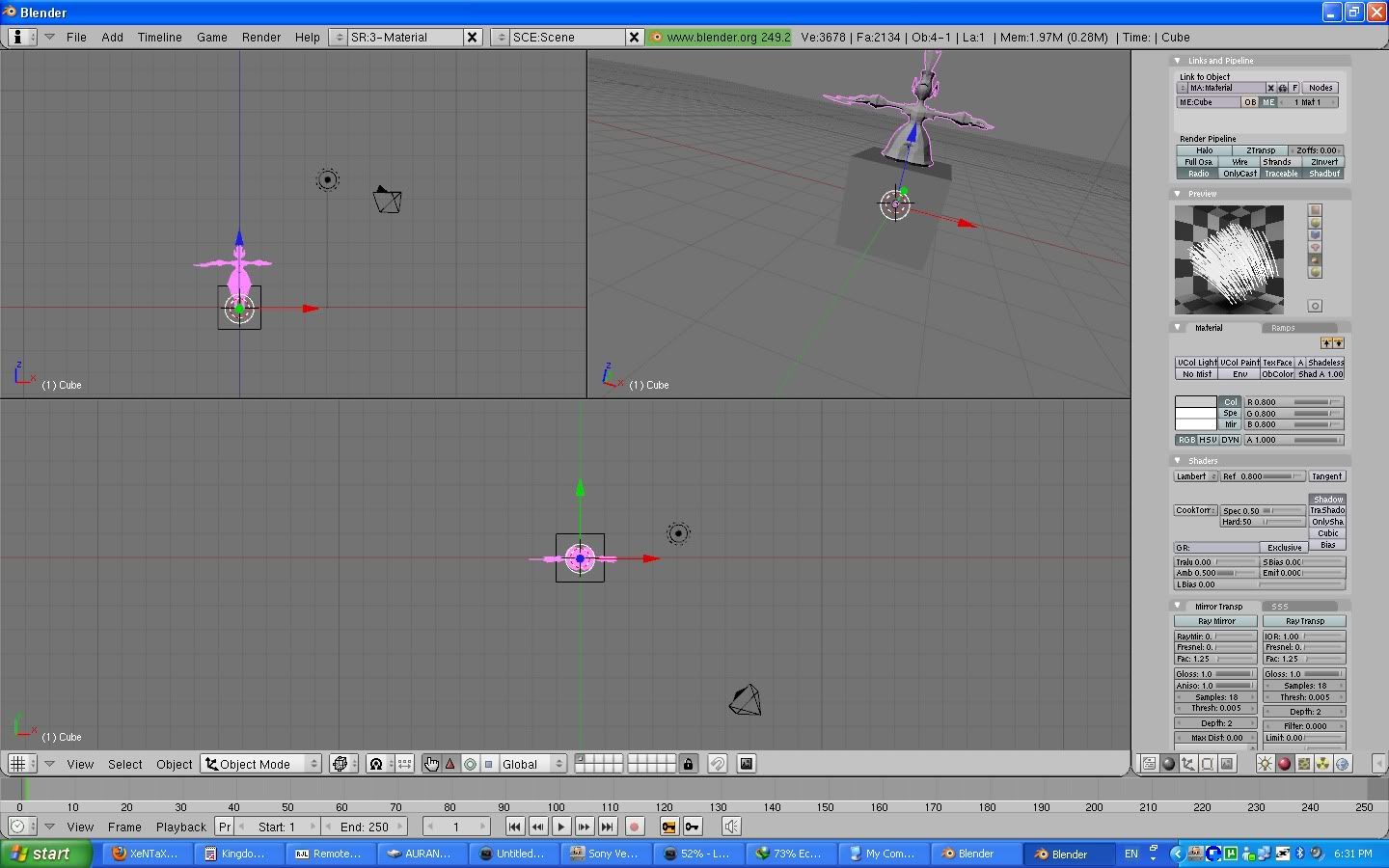Open the File menu
The width and height of the screenshot is (1389, 868).
coord(76,37)
